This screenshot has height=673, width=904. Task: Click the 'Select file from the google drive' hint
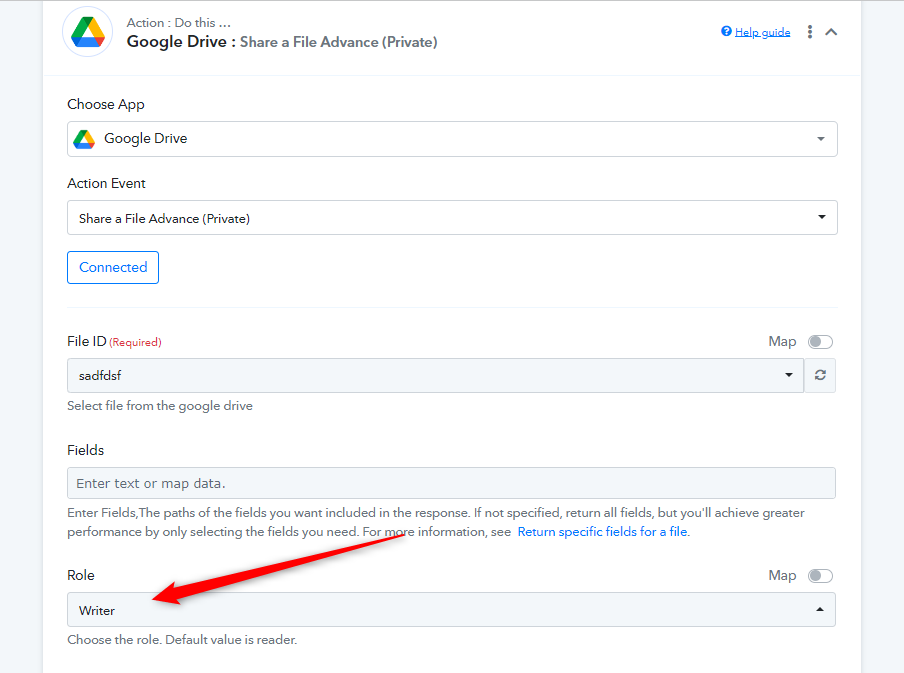[x=160, y=405]
